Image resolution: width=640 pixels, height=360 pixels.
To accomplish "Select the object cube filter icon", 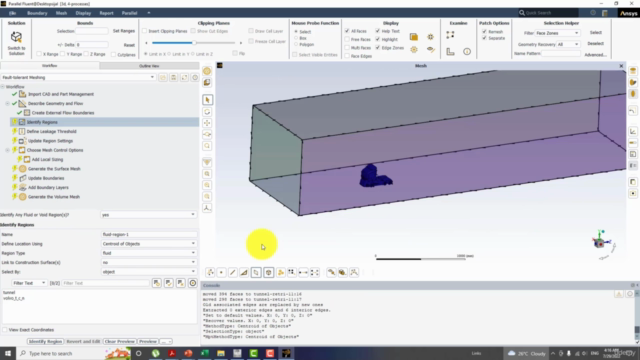I will click(269, 272).
